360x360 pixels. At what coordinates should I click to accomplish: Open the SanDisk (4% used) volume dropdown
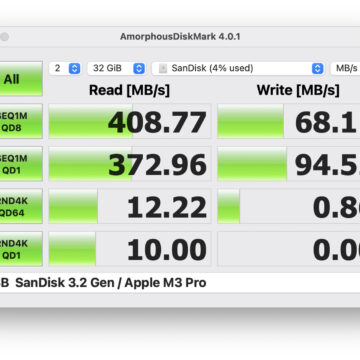238,68
